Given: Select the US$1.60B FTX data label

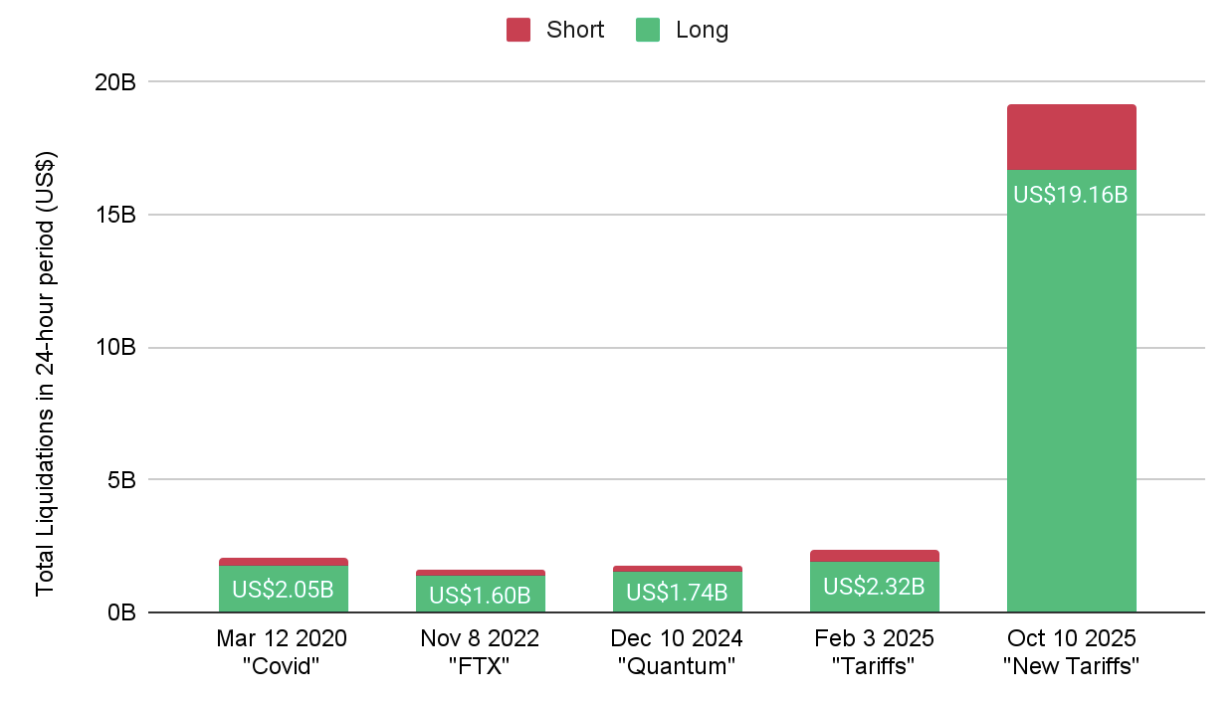Looking at the screenshot, I should click(x=480, y=595).
